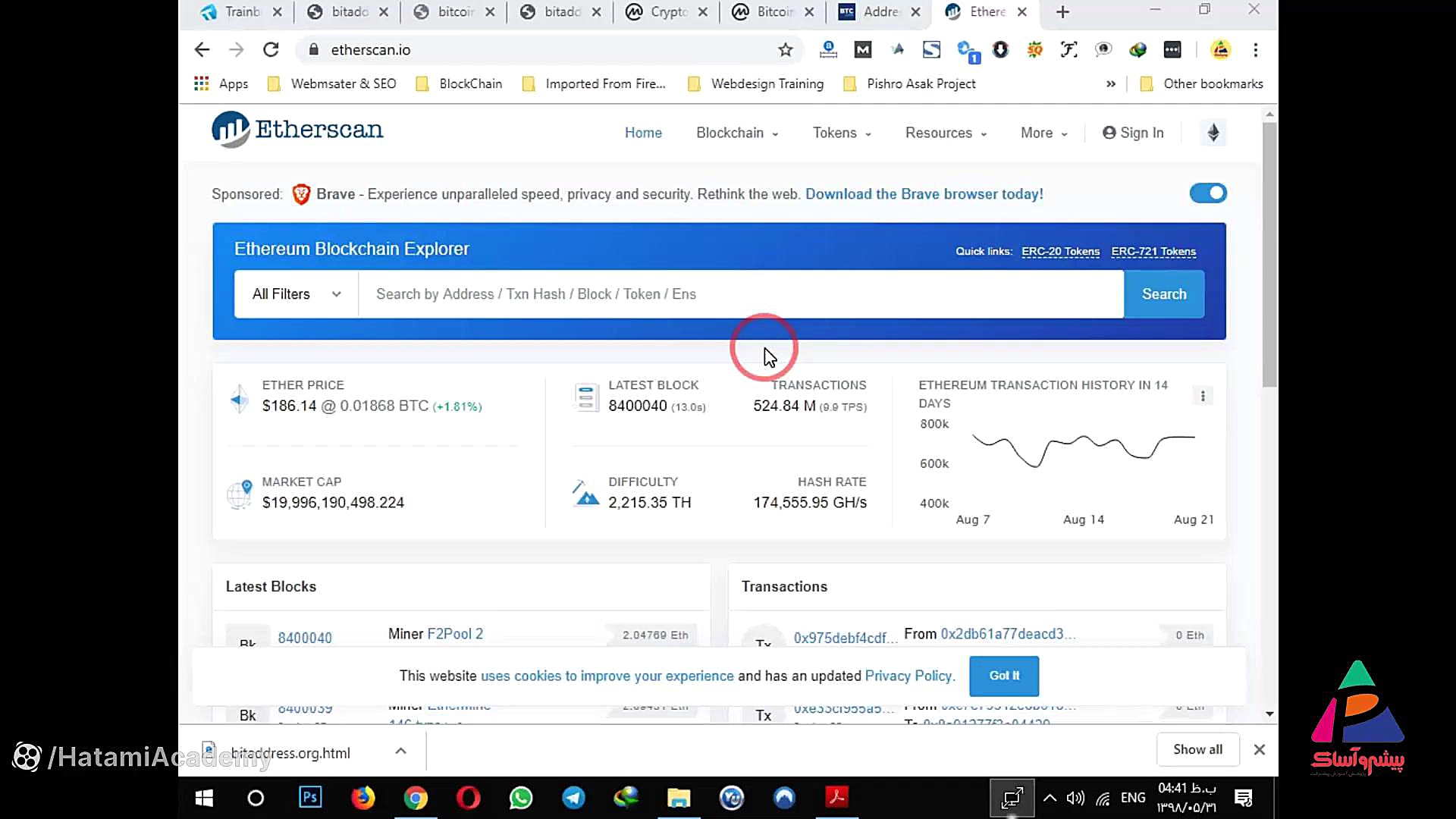Screen dimensions: 1456x819
Task: Close the Addre tab
Action: 916,12
